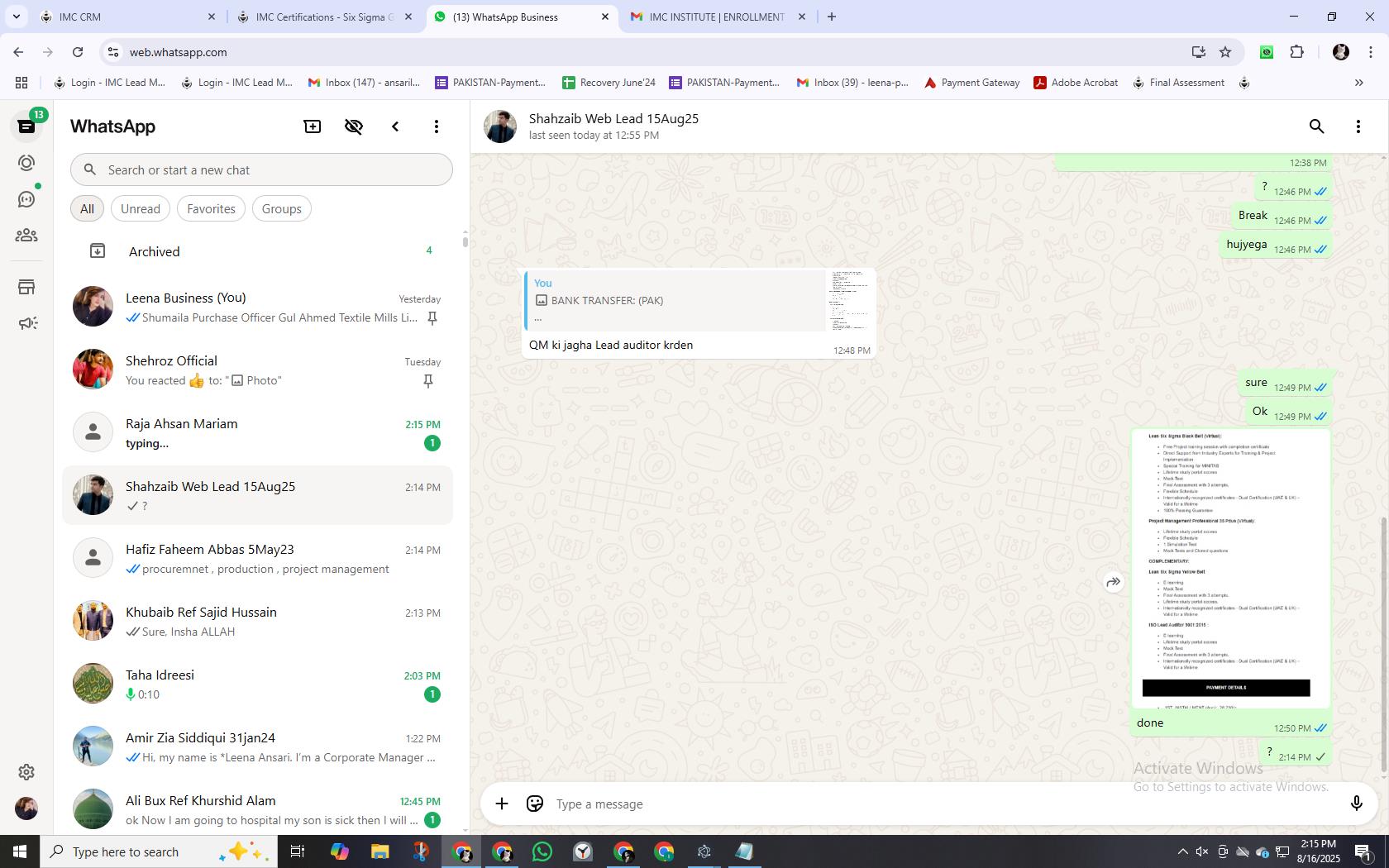1389x868 pixels.
Task: Open Communities icon in sidebar
Action: (26, 236)
